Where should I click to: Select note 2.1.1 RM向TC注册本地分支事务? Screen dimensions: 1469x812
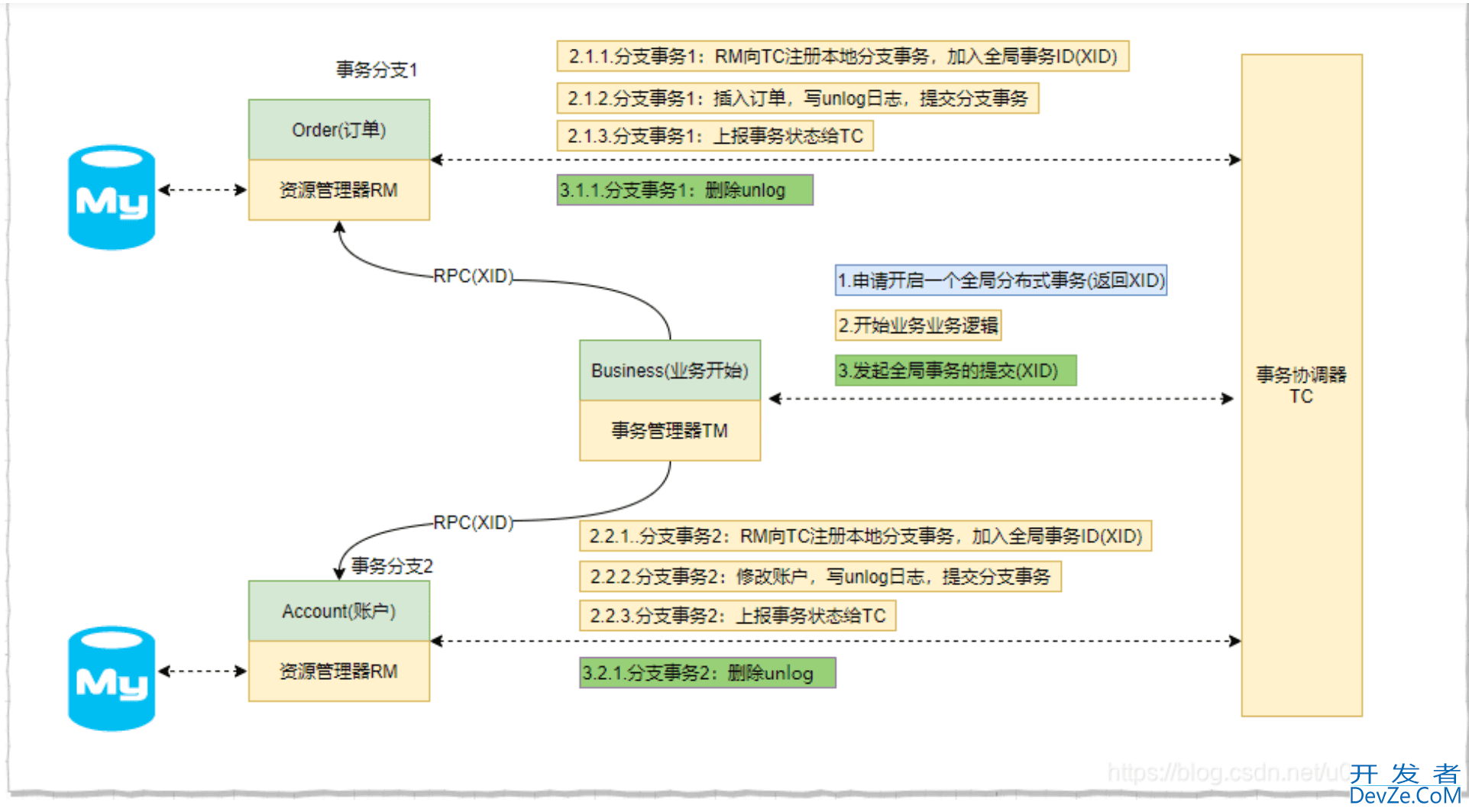(843, 56)
